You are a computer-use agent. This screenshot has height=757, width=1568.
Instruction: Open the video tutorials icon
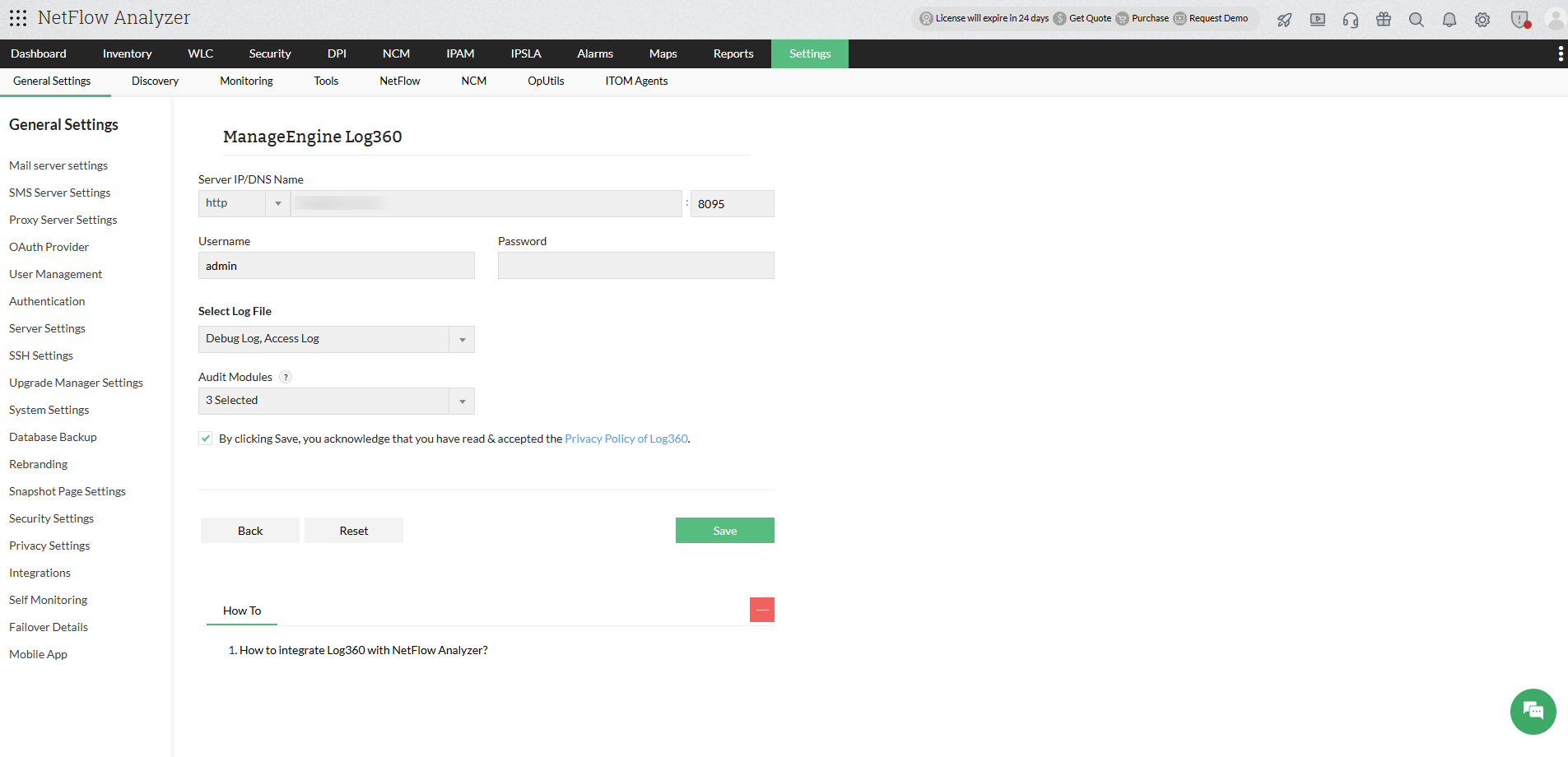click(1318, 20)
